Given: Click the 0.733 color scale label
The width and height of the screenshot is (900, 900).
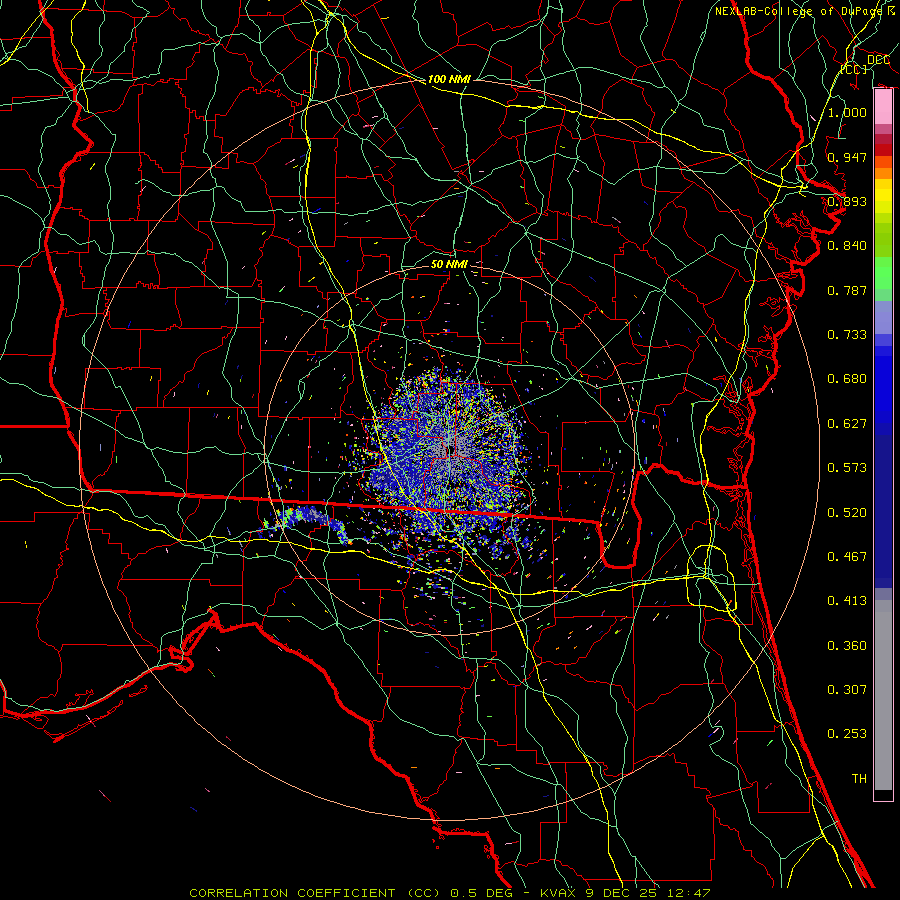Looking at the screenshot, I should (x=847, y=334).
